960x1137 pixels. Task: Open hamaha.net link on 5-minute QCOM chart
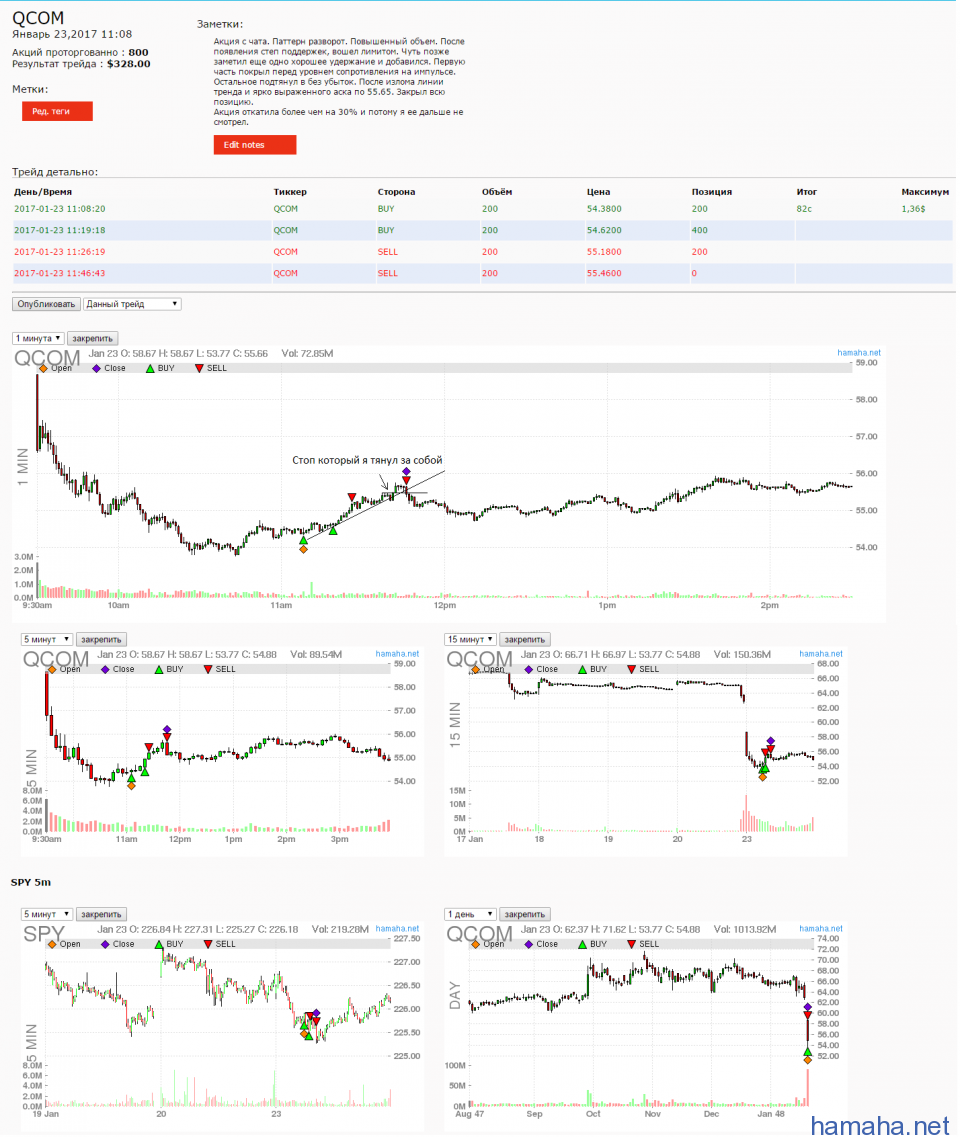click(x=397, y=653)
